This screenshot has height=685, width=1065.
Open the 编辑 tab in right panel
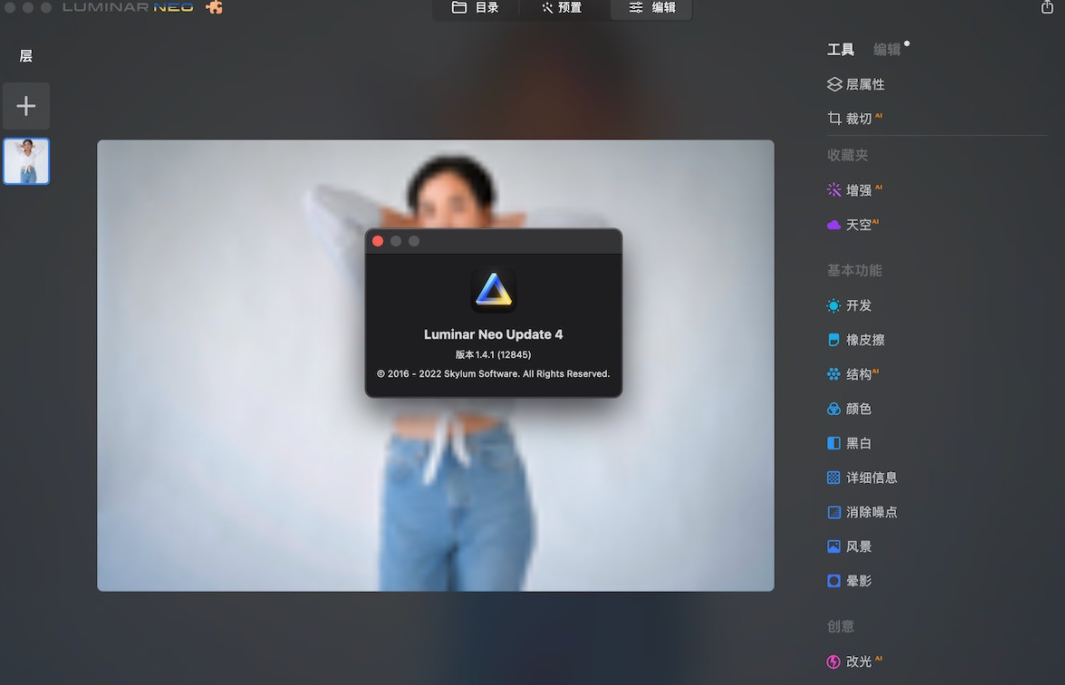coord(887,49)
